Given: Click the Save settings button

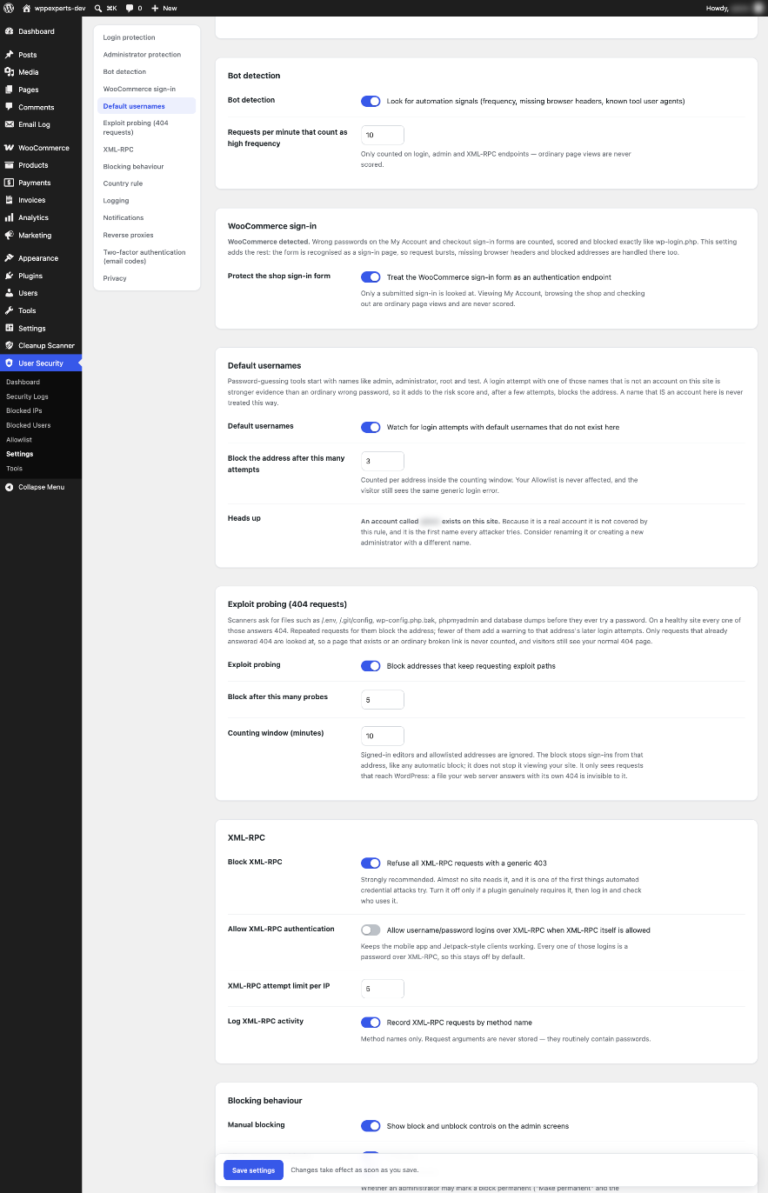Looking at the screenshot, I should point(253,1170).
